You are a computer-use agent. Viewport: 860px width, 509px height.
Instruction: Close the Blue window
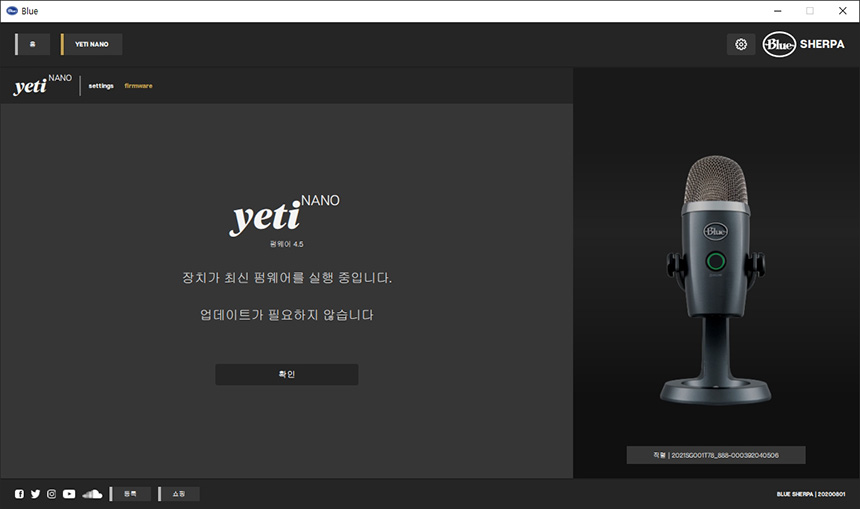842,11
